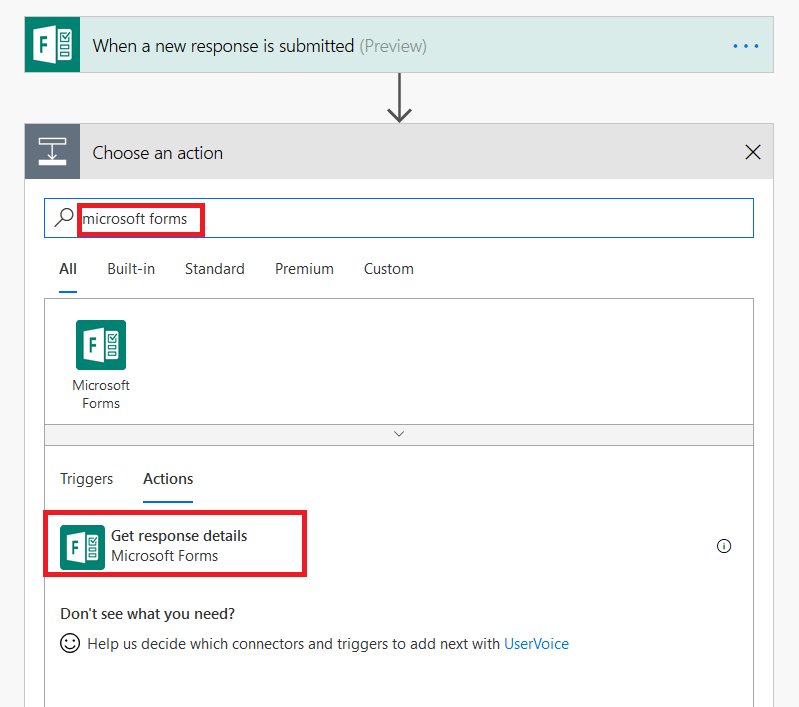Click the Choose an action header icon
799x707 pixels.
point(52,152)
